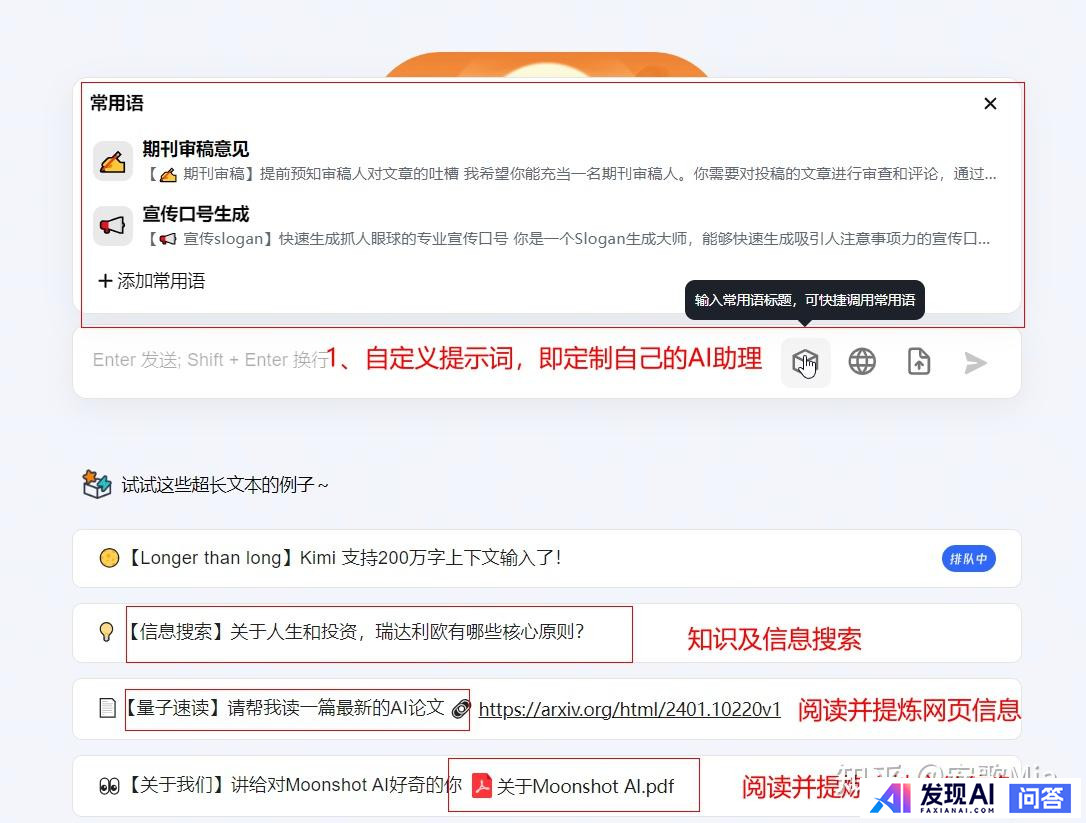Click 添加常用语 to add a phrase
Image resolution: width=1086 pixels, height=823 pixels.
coord(152,281)
